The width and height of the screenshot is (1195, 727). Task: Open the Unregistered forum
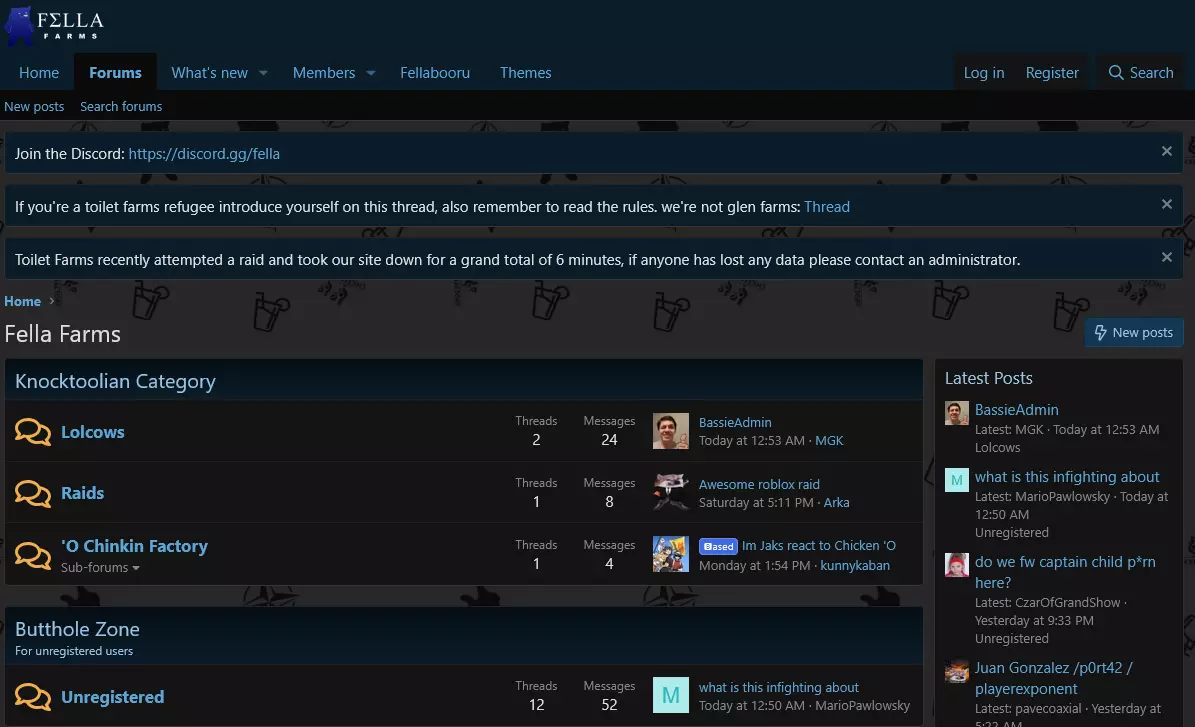point(113,697)
